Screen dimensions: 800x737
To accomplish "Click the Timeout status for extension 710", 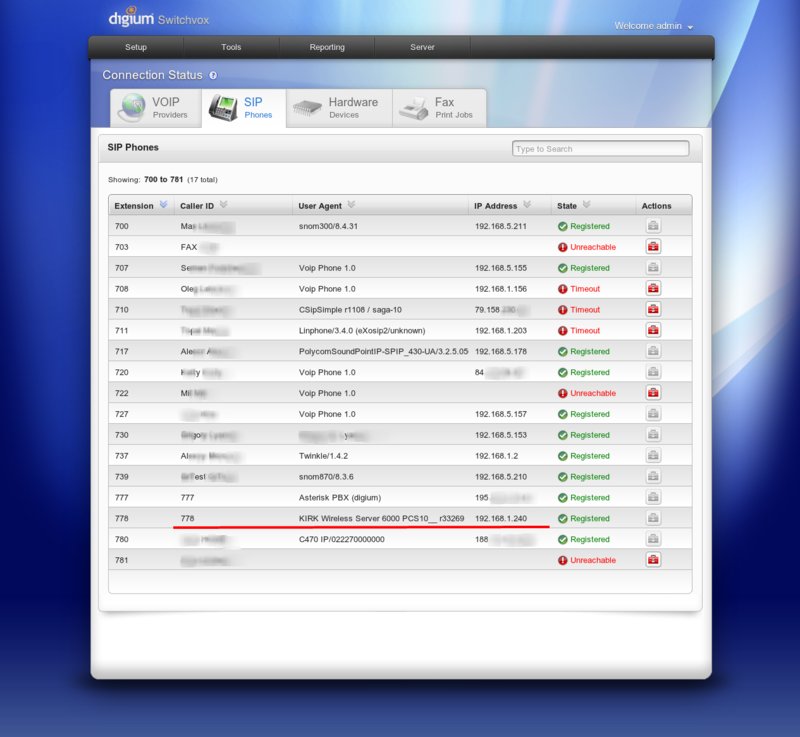I will (x=579, y=310).
